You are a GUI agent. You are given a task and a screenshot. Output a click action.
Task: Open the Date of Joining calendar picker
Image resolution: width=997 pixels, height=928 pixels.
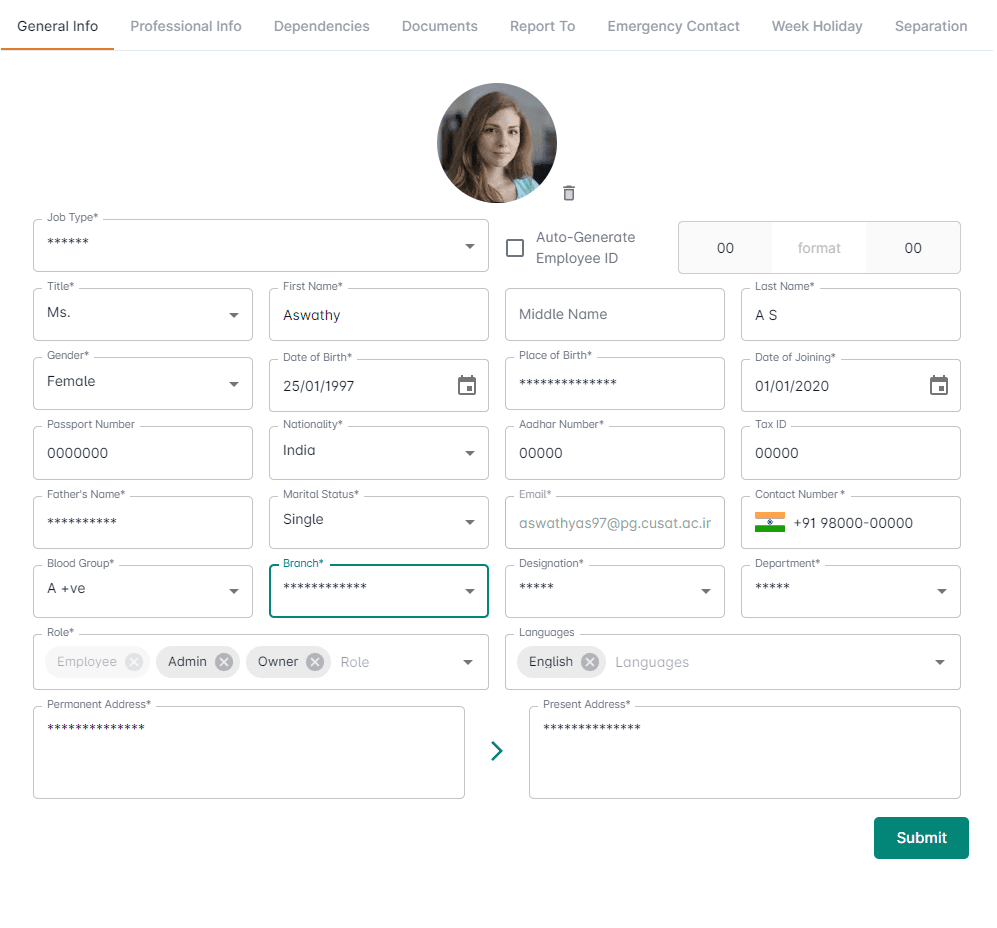pyautogui.click(x=938, y=386)
